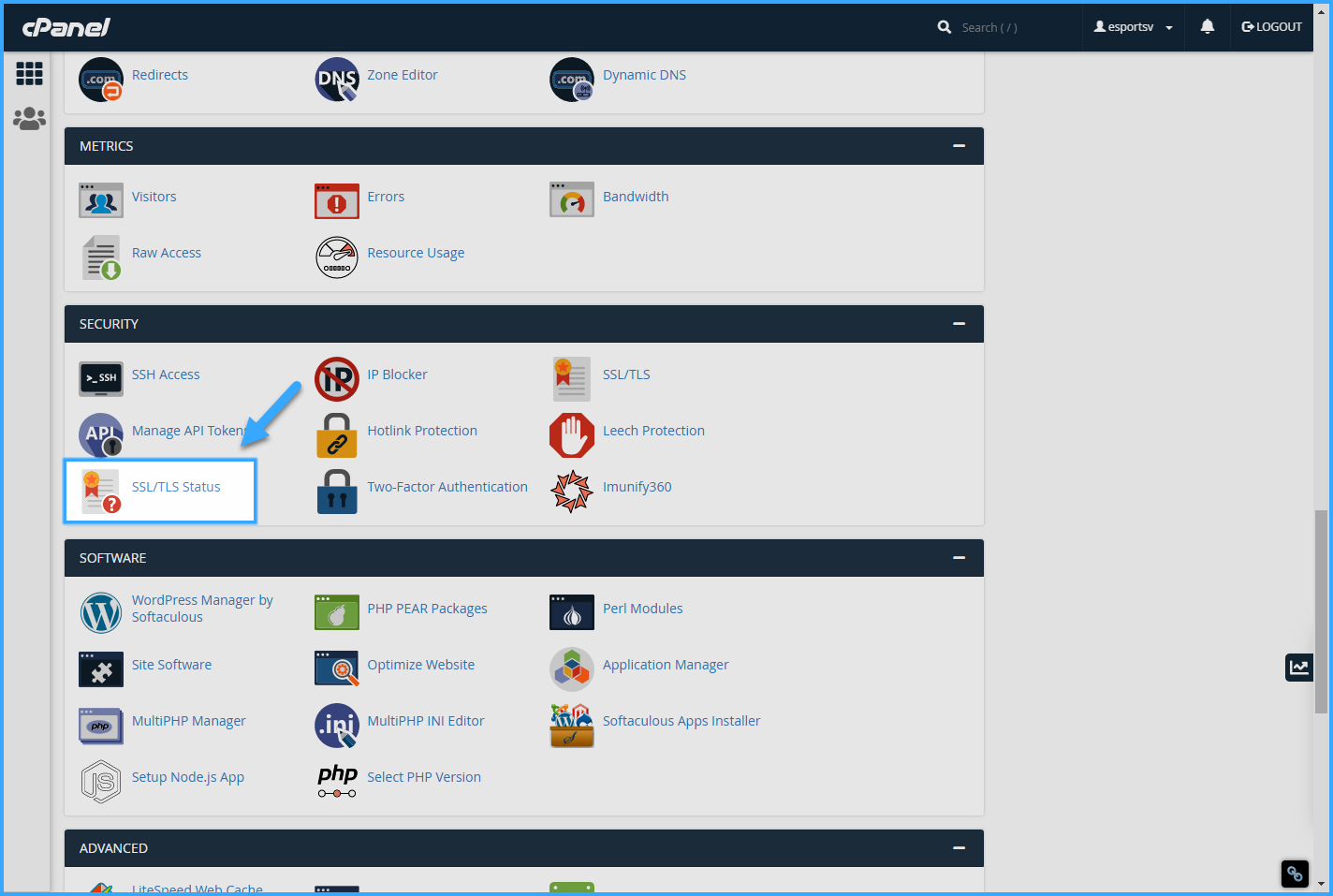Open the MultiPHP Manager icon
1333x896 pixels.
[x=101, y=726]
